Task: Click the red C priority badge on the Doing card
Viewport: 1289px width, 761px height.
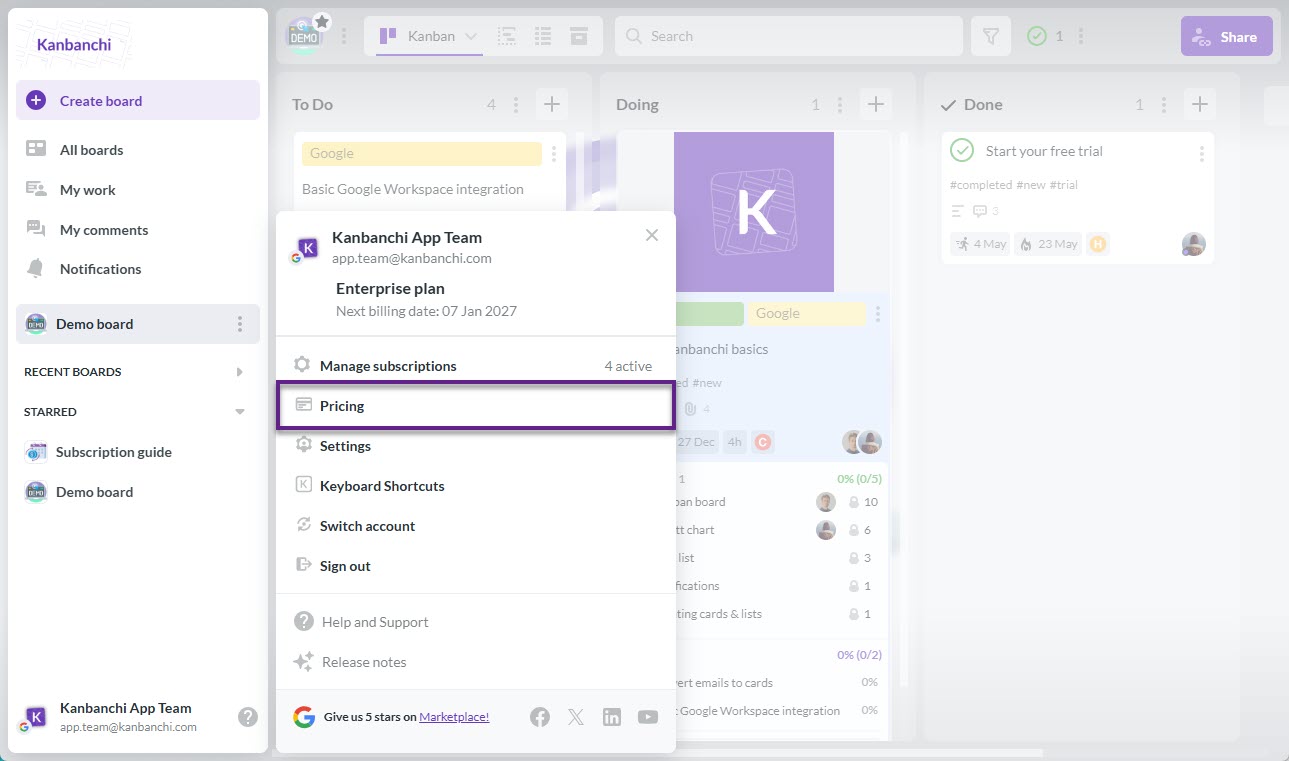Action: click(x=763, y=442)
